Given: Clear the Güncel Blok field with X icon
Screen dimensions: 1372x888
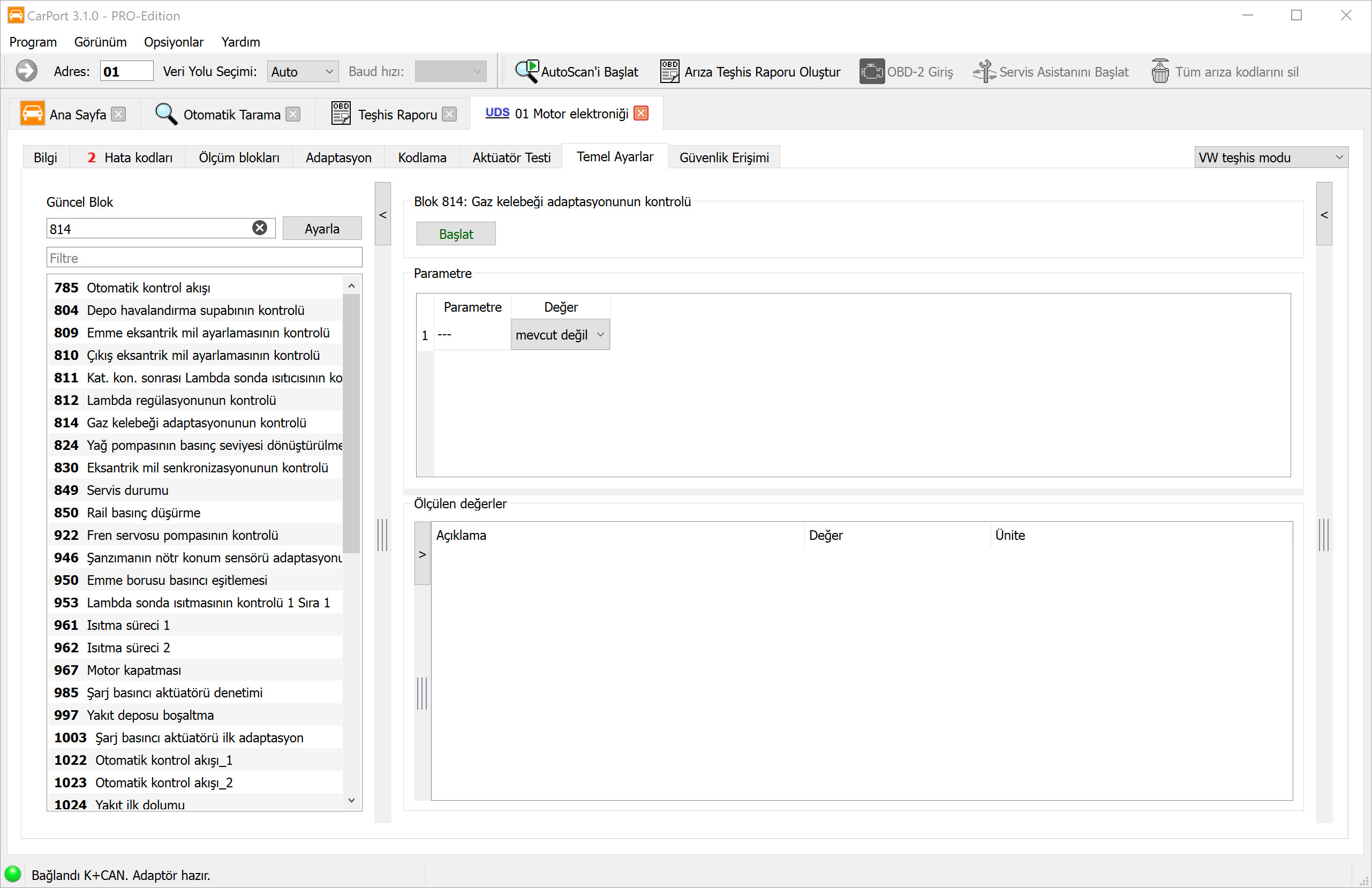Looking at the screenshot, I should coord(259,228).
